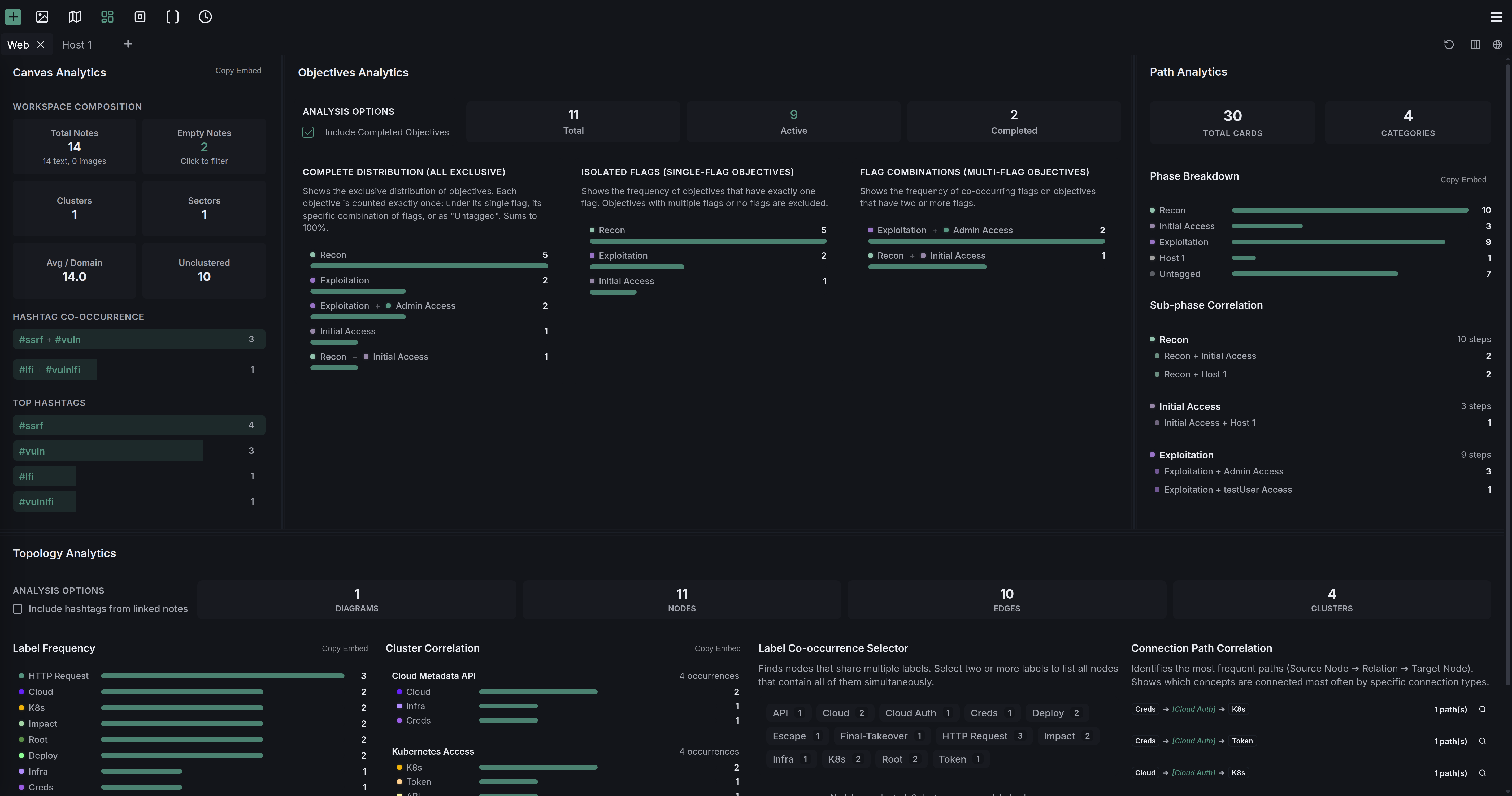This screenshot has width=1512, height=796.
Task: Select the Cloud Auth label chip
Action: point(919,713)
